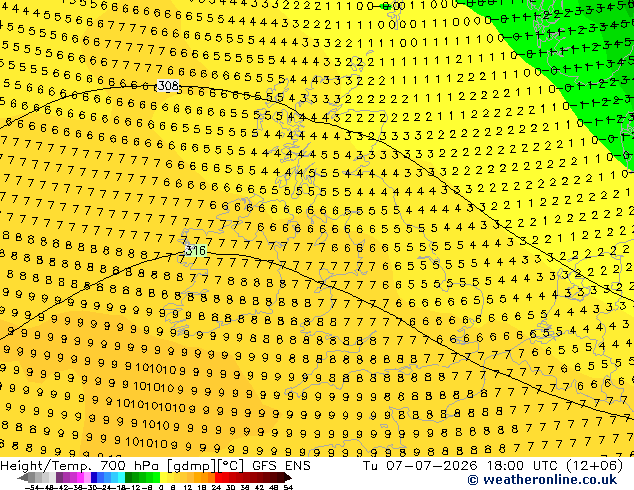The image size is (634, 490).
Task: Click the 18:00 UTC time text
Action: pyautogui.click(x=522, y=466)
